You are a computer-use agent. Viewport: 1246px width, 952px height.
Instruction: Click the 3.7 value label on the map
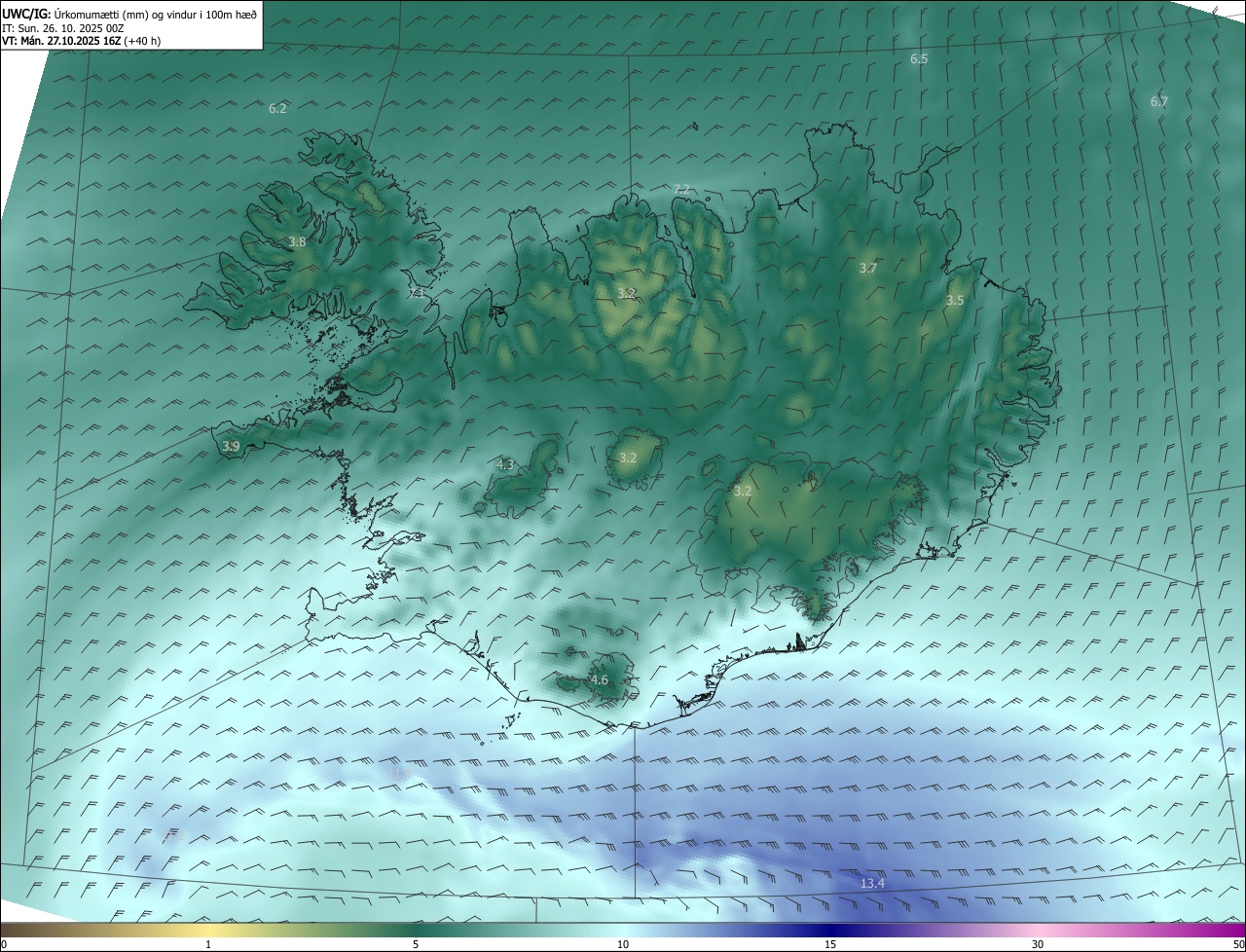click(x=868, y=268)
